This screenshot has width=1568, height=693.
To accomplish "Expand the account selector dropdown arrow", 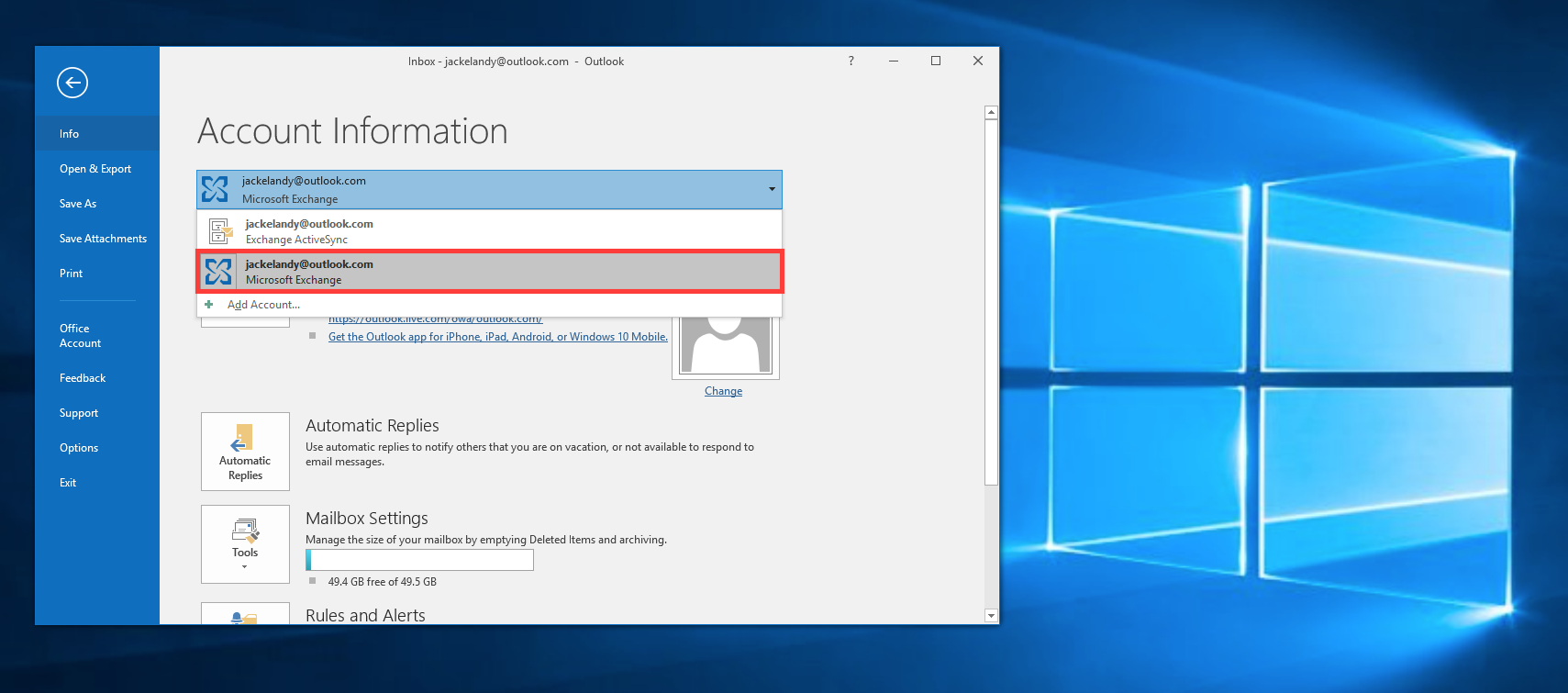I will click(772, 189).
